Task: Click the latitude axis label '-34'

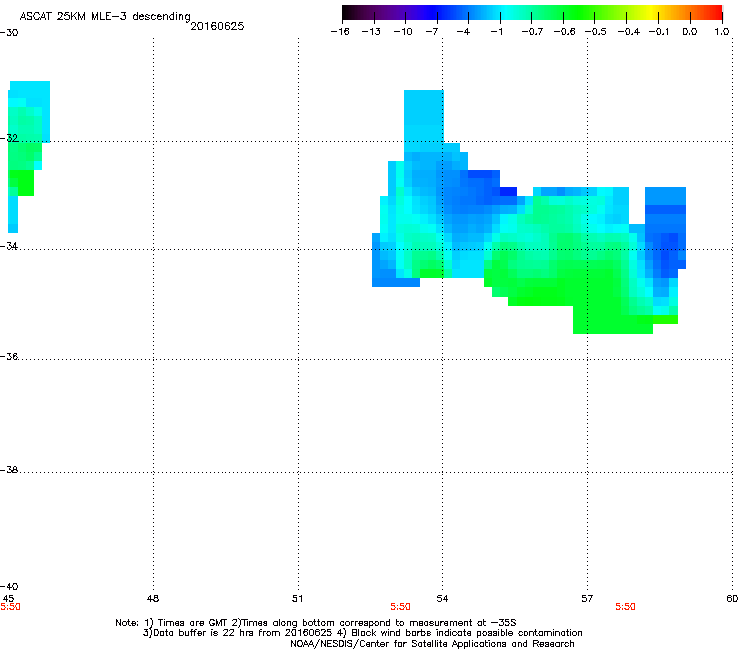Action: (9, 246)
